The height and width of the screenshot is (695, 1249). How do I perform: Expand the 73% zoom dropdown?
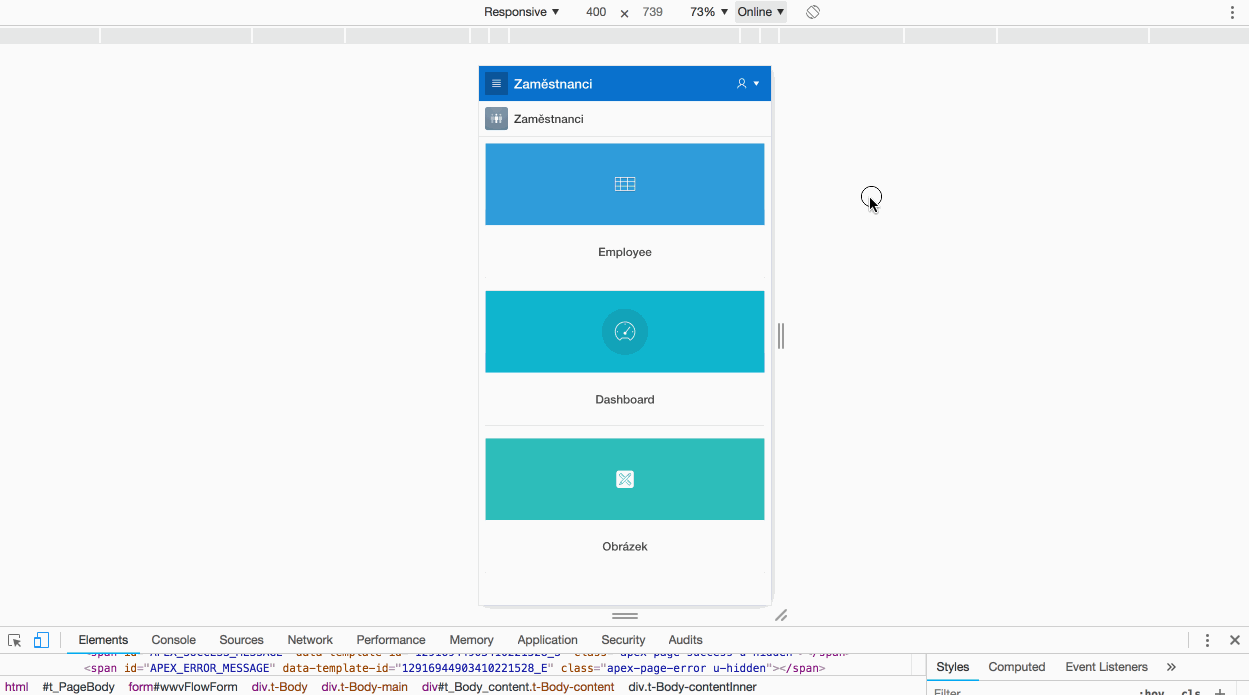coord(708,12)
